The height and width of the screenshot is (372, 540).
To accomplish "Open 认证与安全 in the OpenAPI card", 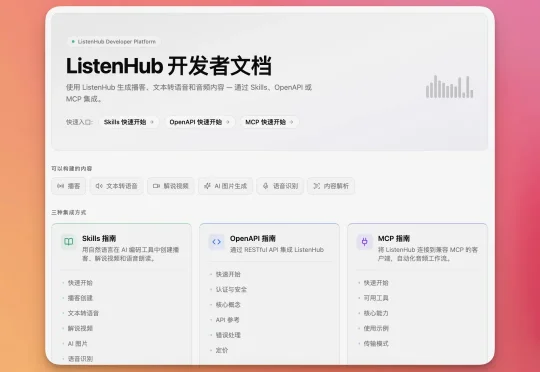I will pyautogui.click(x=231, y=289).
